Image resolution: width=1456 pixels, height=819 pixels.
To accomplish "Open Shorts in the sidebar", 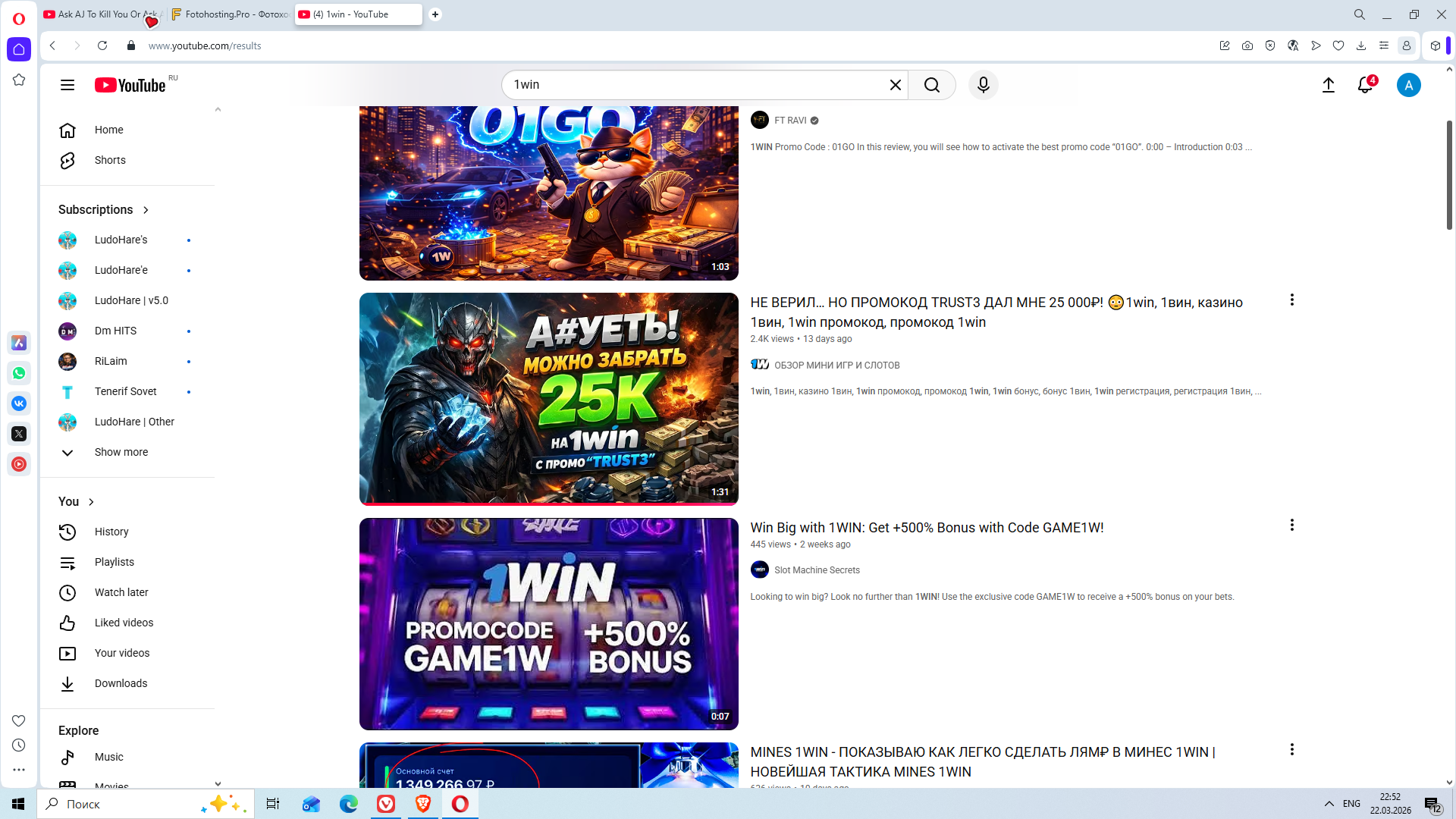I will (110, 160).
